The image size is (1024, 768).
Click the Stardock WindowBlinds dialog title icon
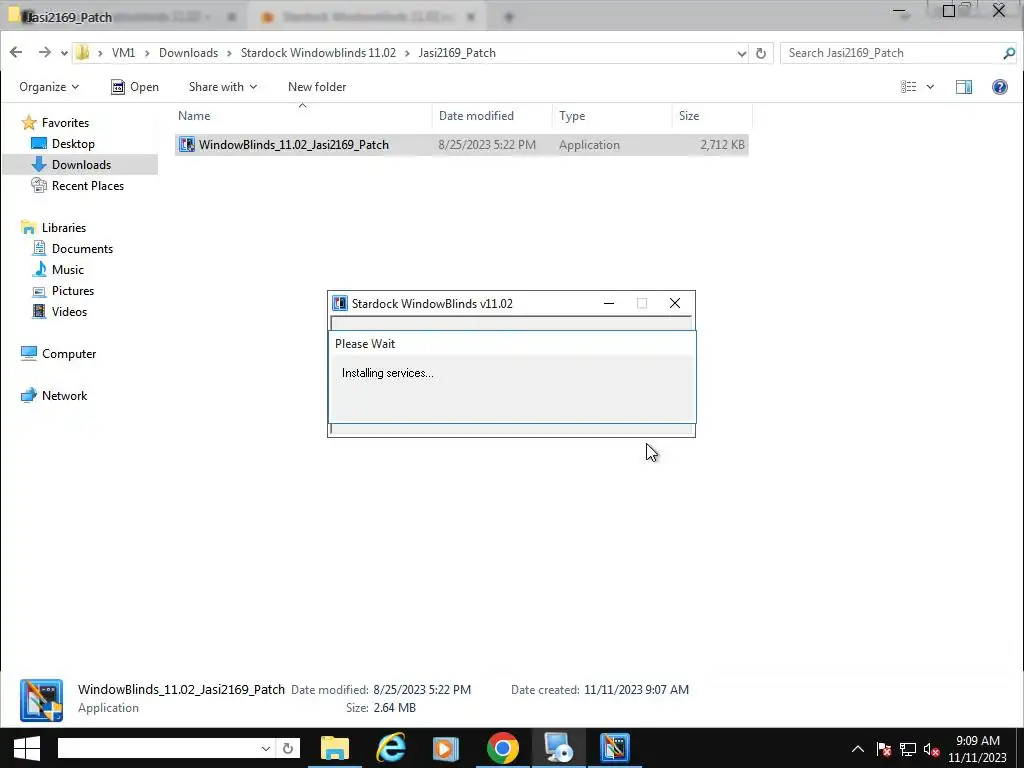click(340, 303)
